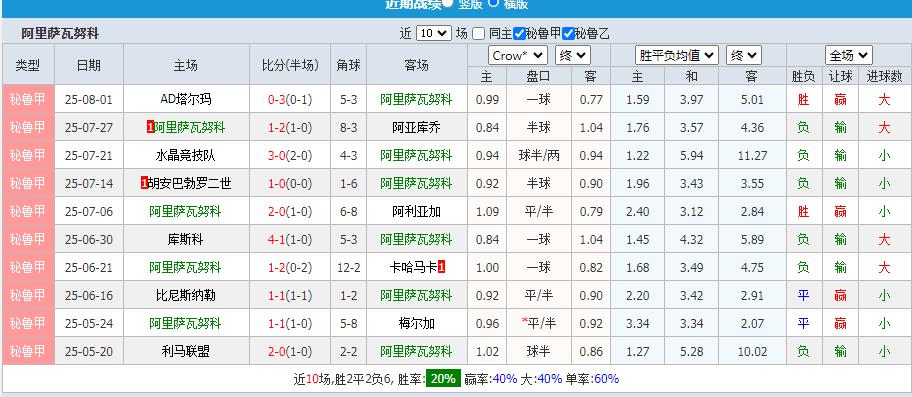Screen dimensions: 912x397
Task: Open the 1-2(1-0) score on 25-07-27
Action: click(290, 127)
